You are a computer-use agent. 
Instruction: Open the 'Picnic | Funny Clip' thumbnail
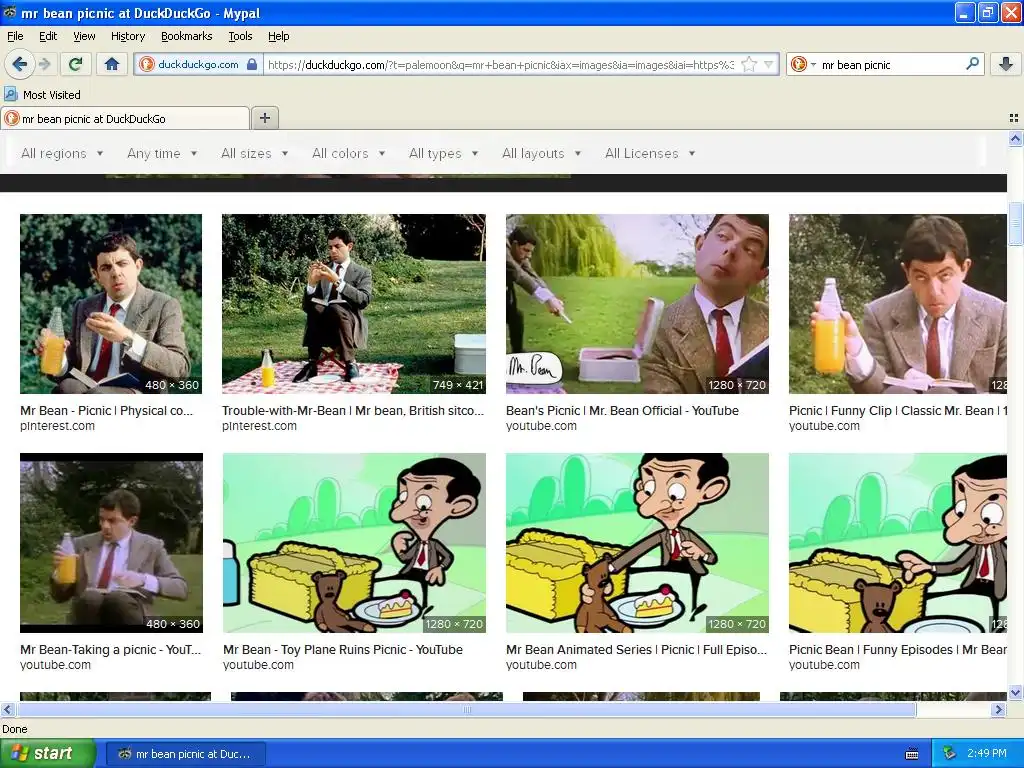tap(898, 304)
